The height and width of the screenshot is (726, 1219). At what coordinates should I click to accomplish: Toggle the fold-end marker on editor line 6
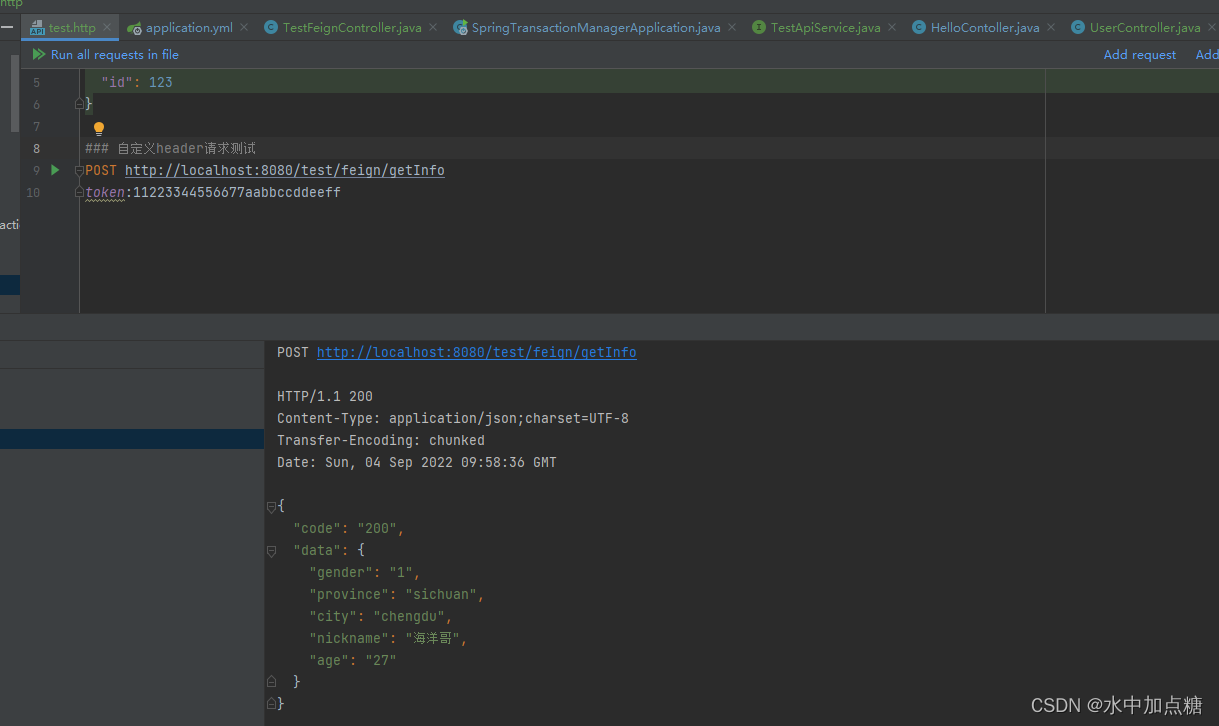80,104
